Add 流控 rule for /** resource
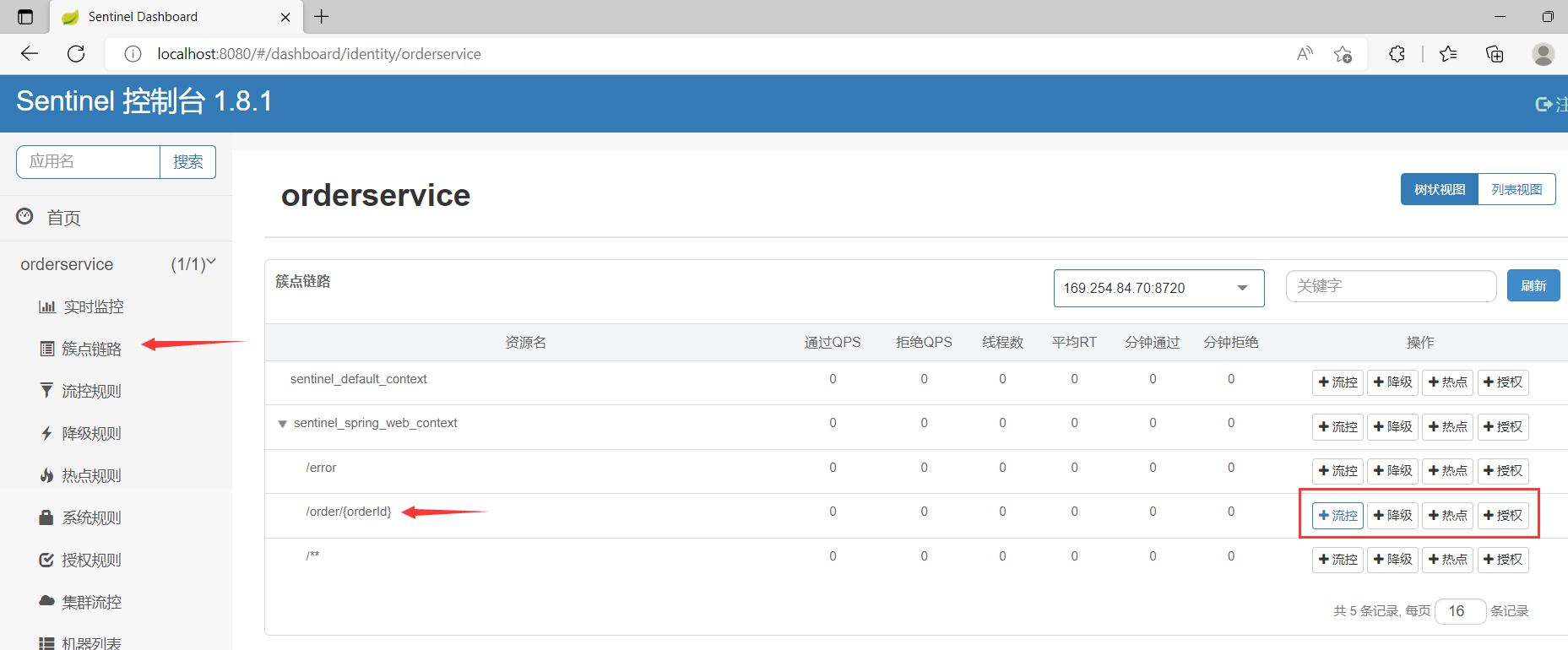 [x=1337, y=560]
